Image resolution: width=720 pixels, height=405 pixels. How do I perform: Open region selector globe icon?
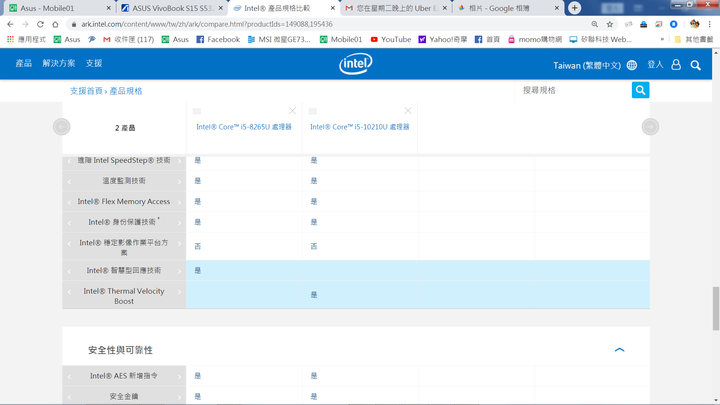click(632, 65)
